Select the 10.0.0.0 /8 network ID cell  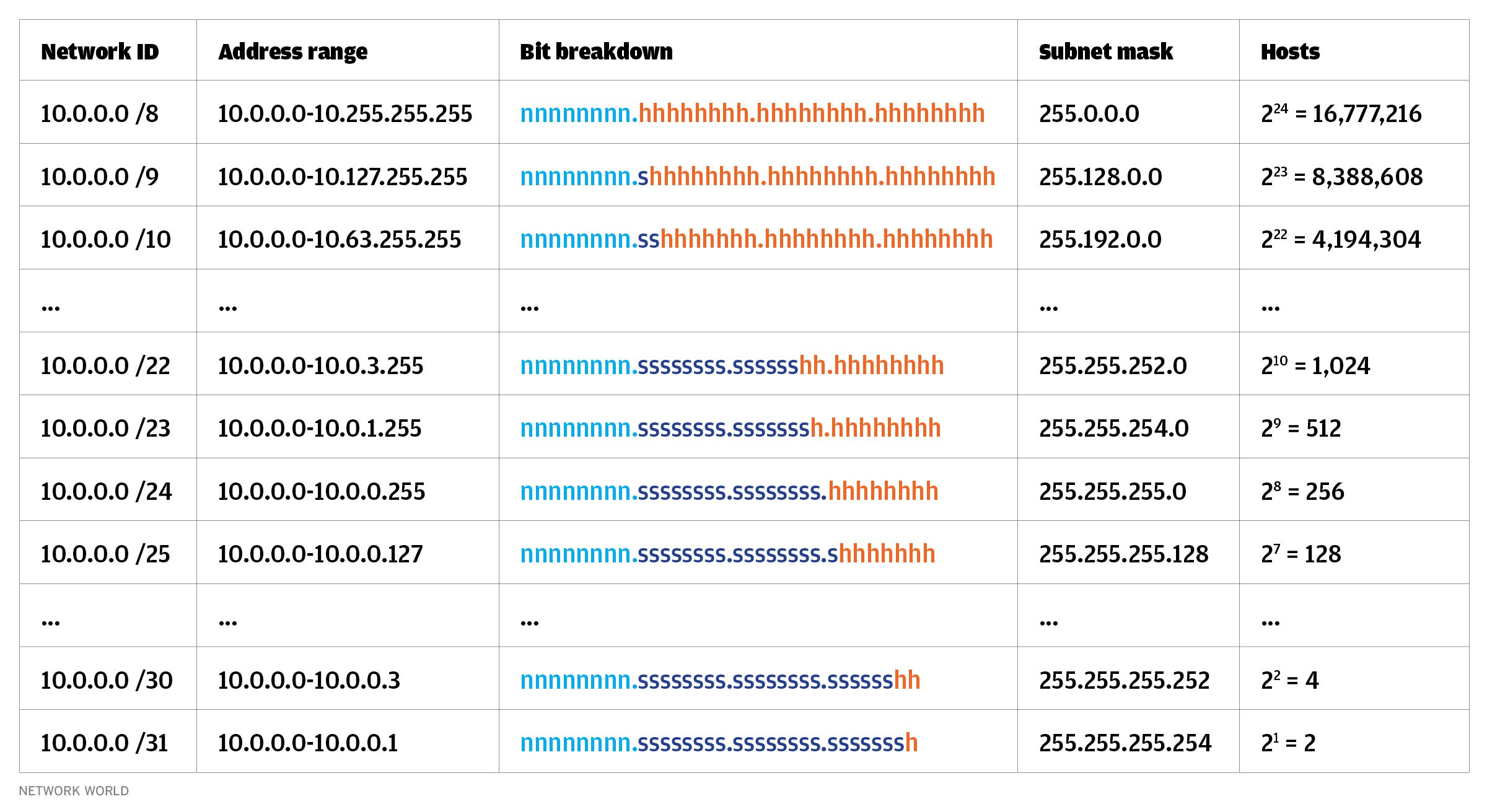point(100,113)
